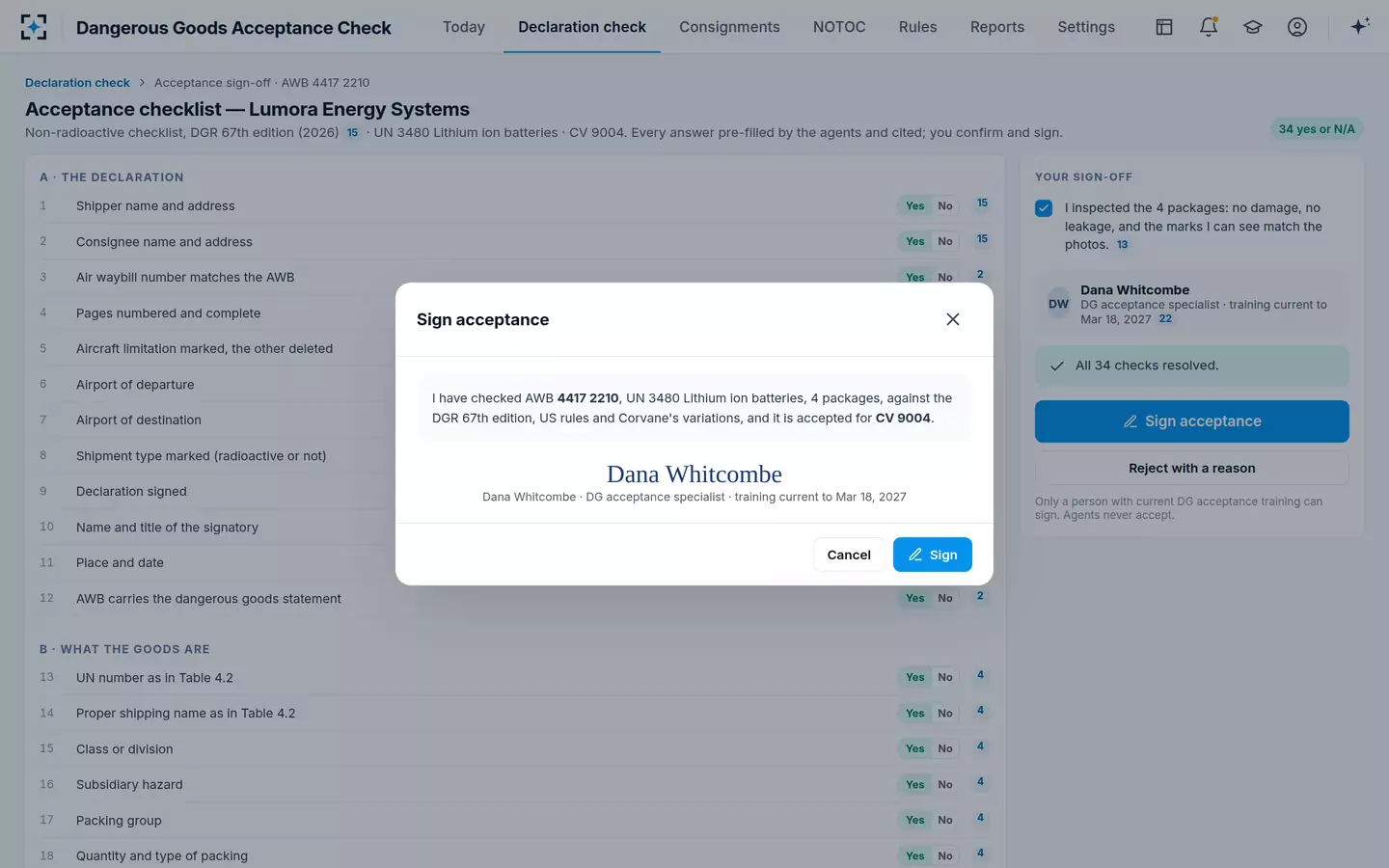The width and height of the screenshot is (1389, 868).
Task: Open the user account icon
Action: pos(1297,27)
